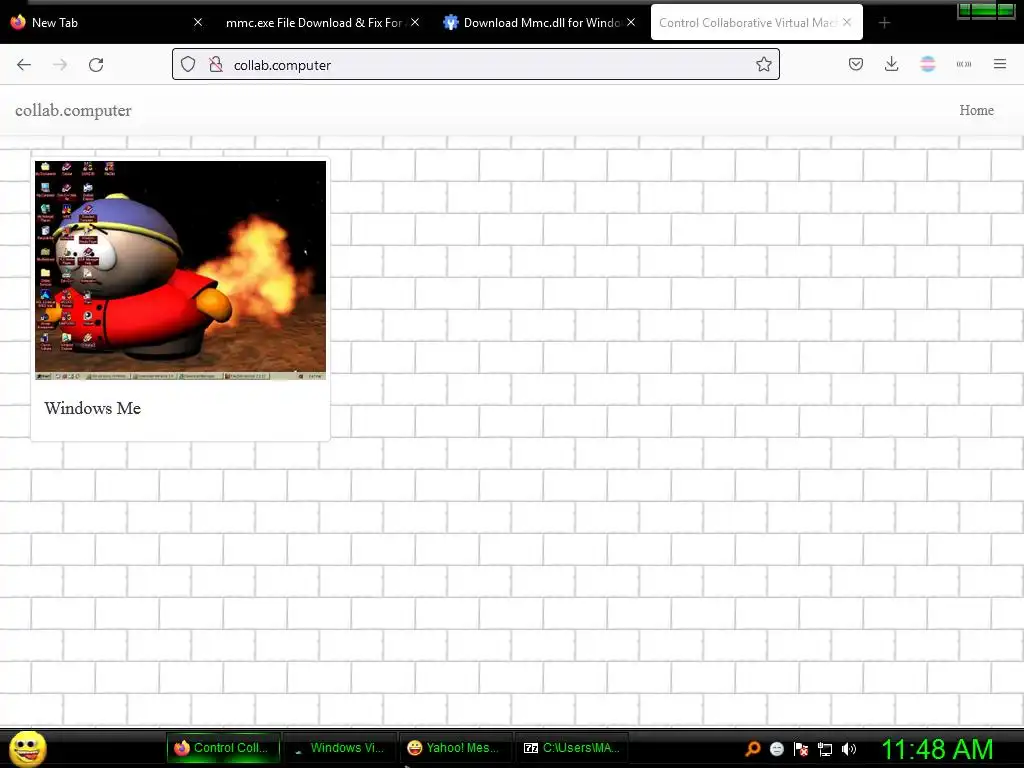
Task: Switch to mmc.exe File Download tab
Action: click(x=321, y=23)
